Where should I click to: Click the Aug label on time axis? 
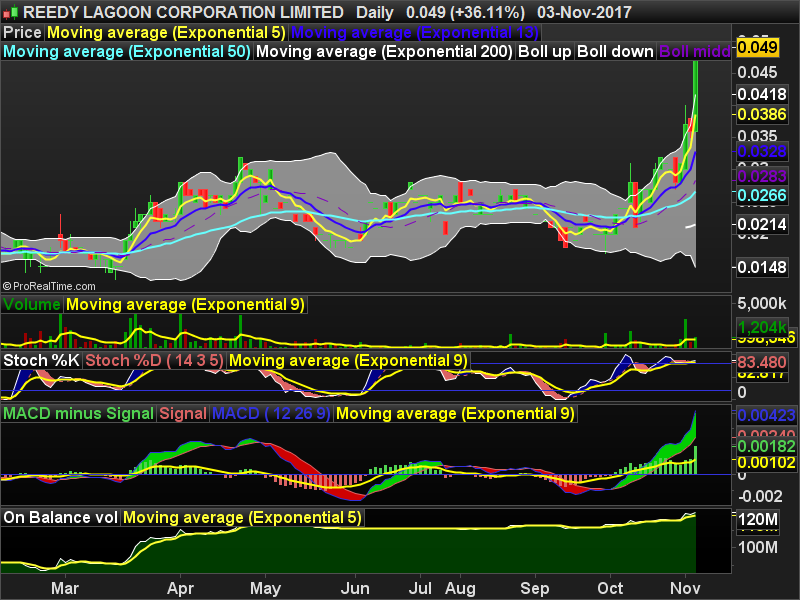(x=460, y=588)
